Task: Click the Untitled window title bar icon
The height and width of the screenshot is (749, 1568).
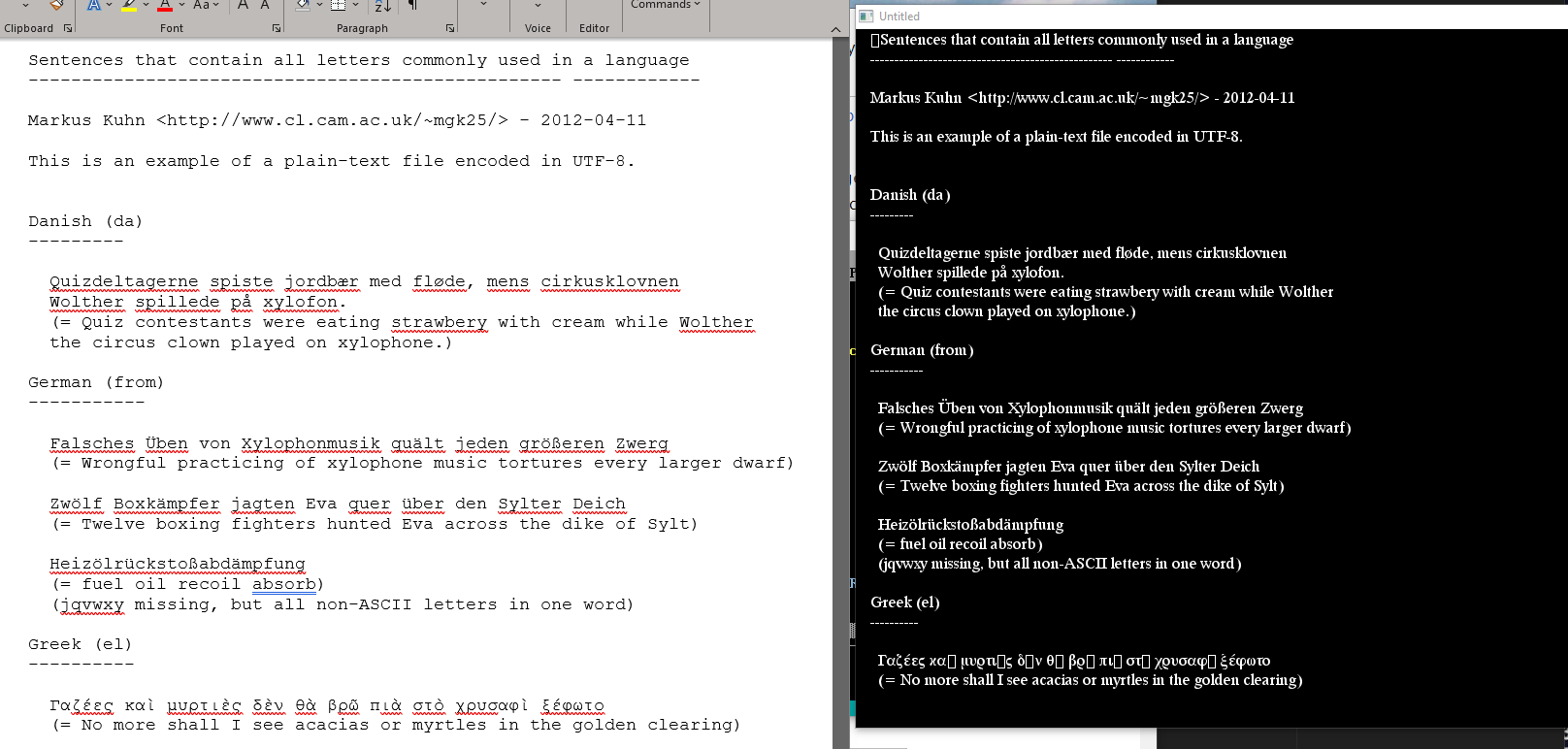Action: 866,16
